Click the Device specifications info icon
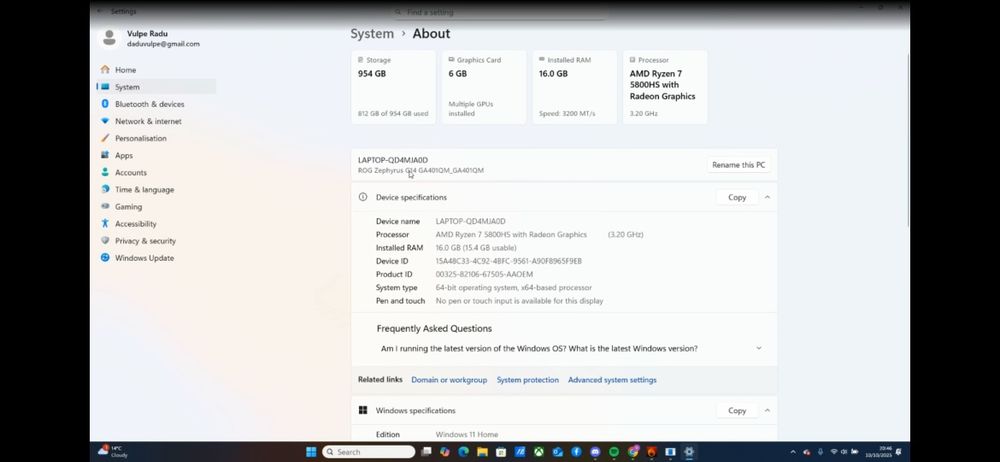Image resolution: width=1000 pixels, height=462 pixels. (x=363, y=197)
